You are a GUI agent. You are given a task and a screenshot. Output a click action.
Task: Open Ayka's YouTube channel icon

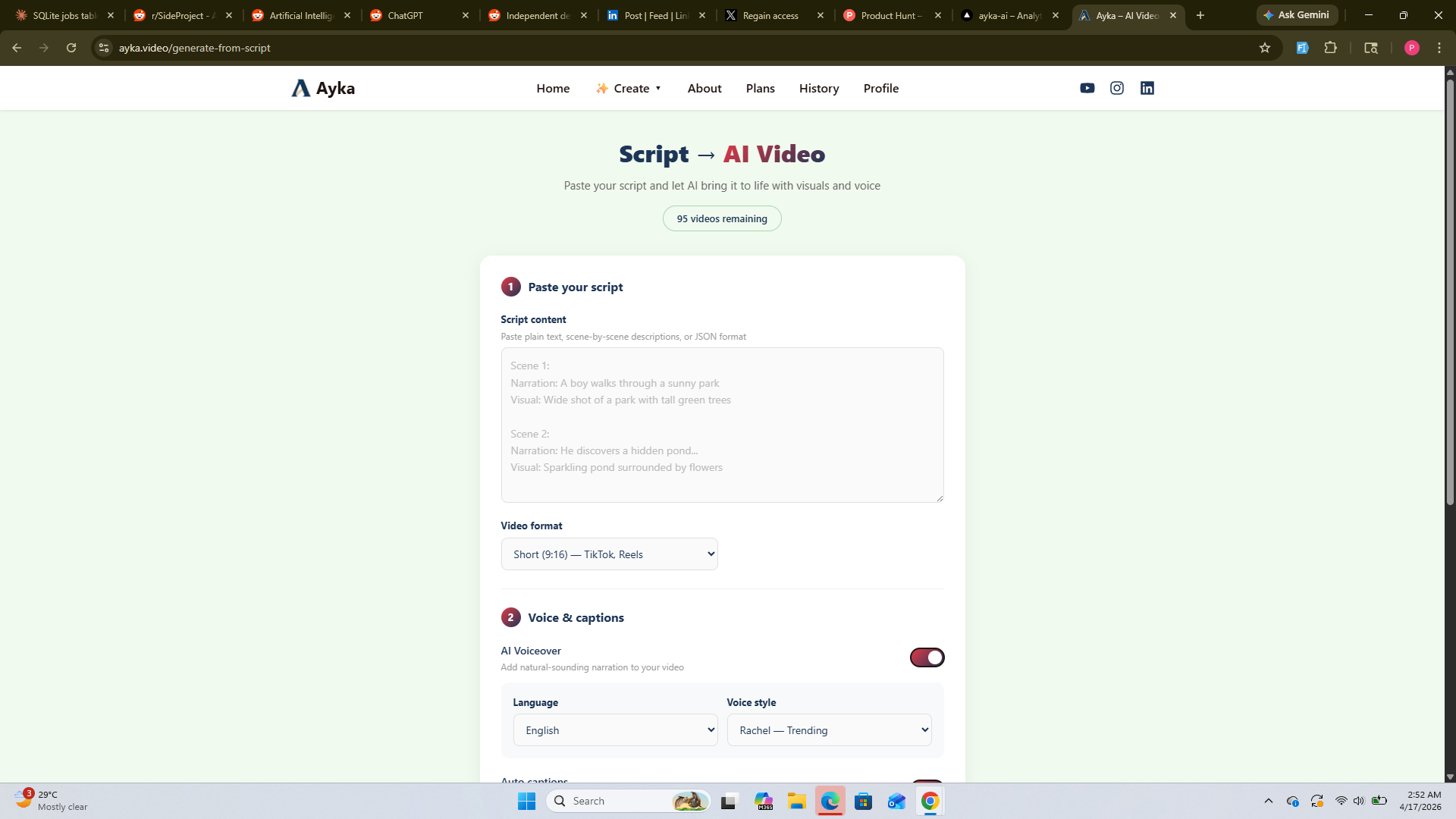coord(1087,88)
